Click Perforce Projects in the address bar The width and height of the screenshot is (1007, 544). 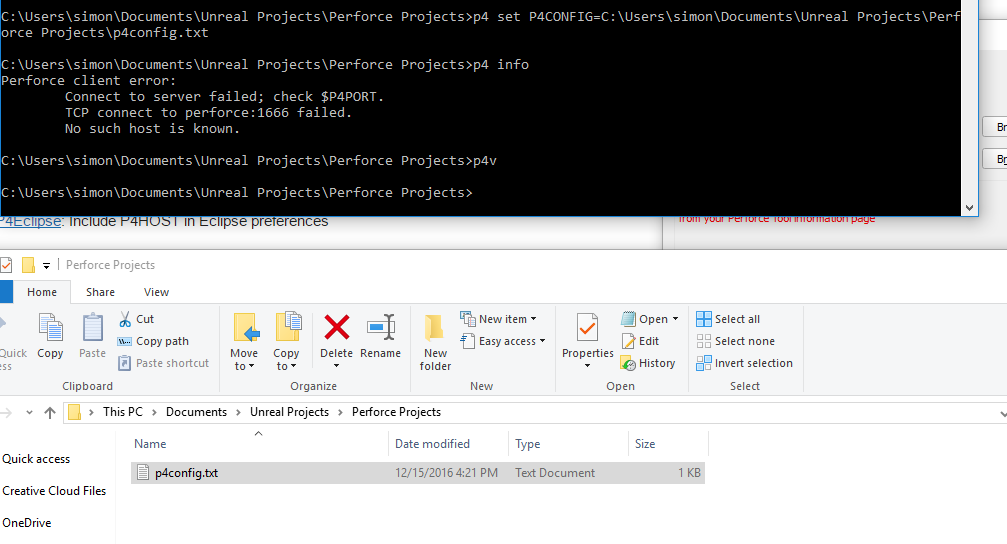pos(396,412)
